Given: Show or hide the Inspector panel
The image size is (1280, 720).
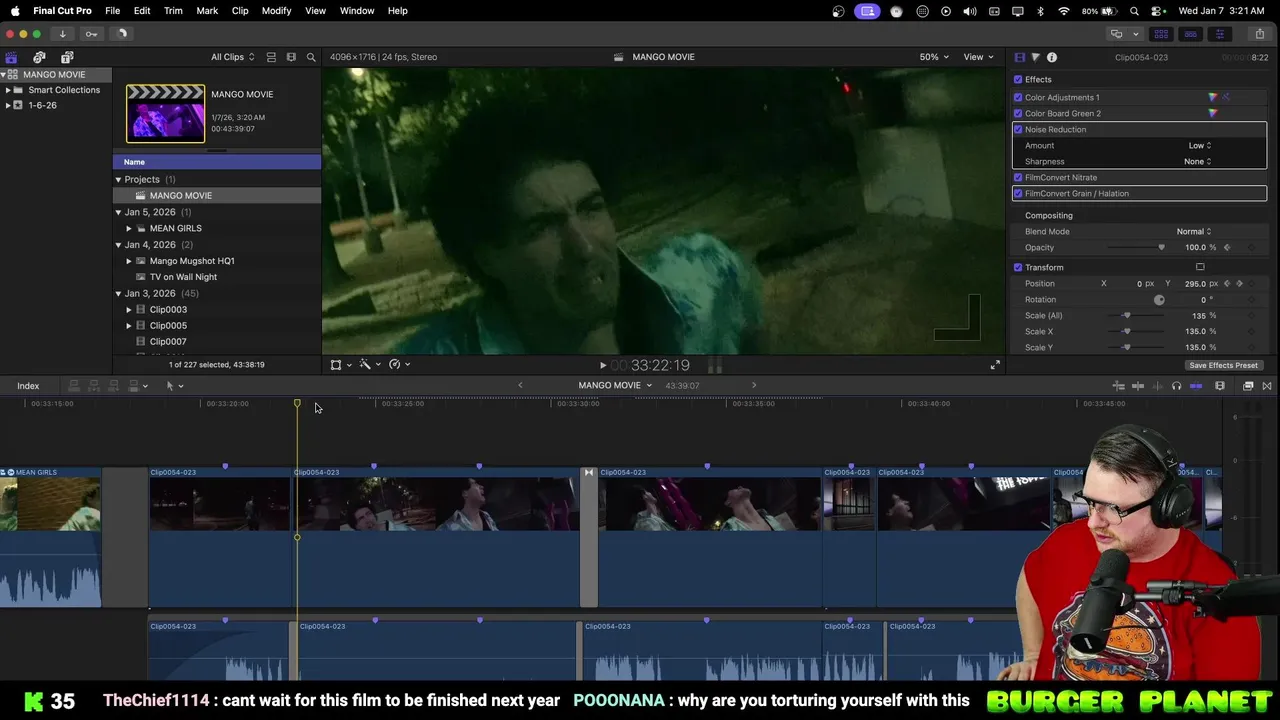Looking at the screenshot, I should click(1219, 34).
